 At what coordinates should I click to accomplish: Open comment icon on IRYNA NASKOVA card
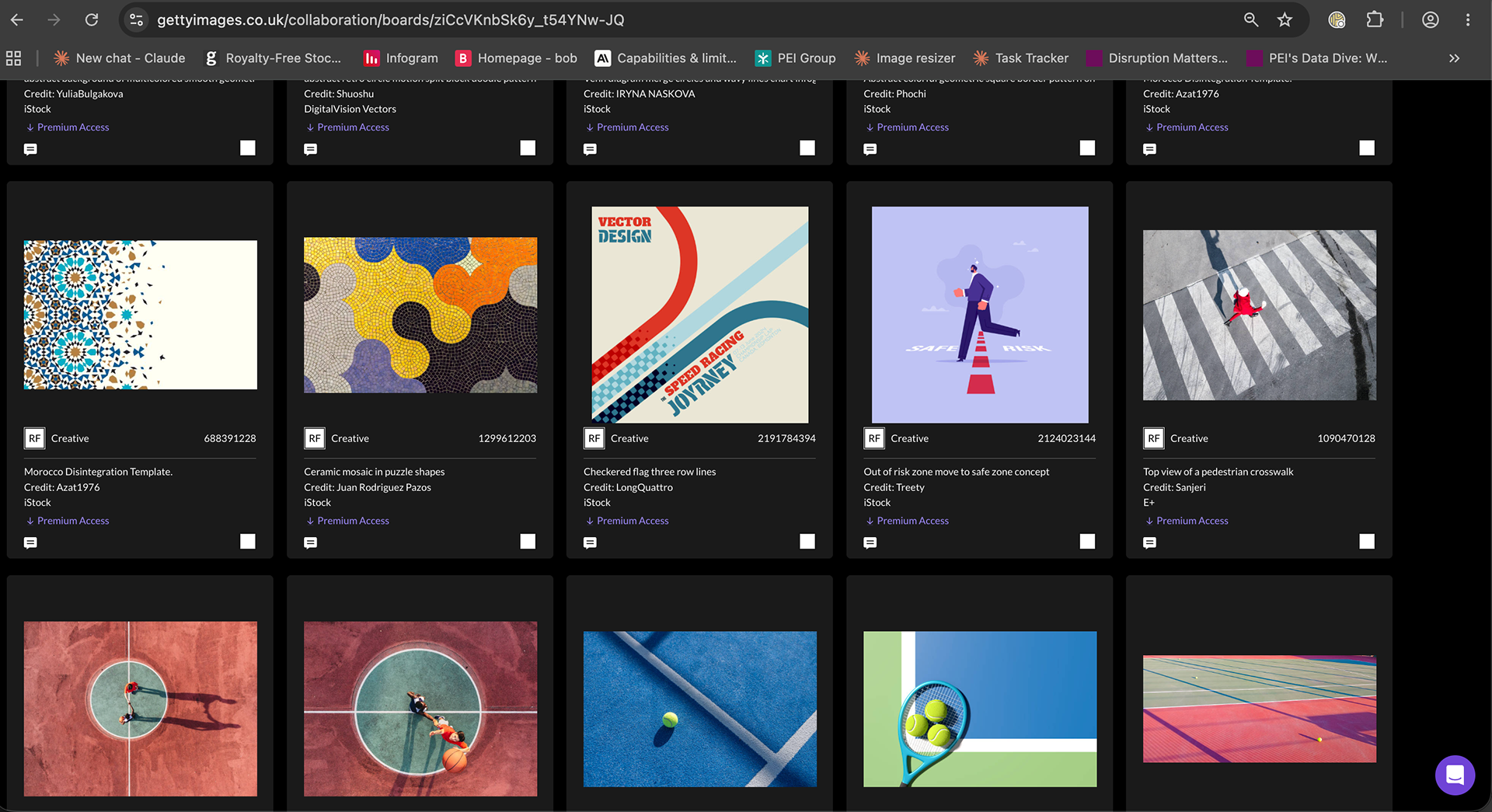pos(591,149)
